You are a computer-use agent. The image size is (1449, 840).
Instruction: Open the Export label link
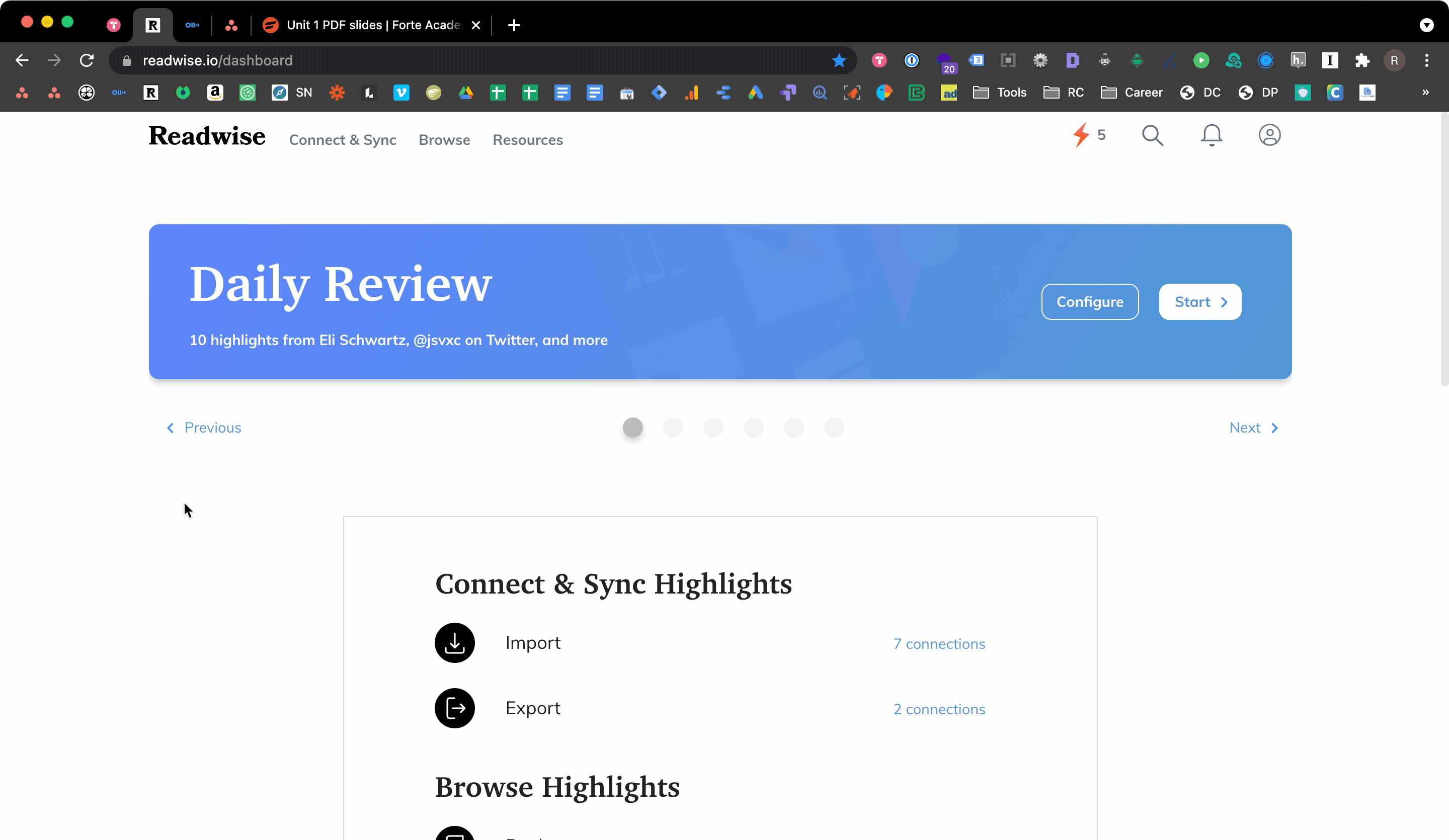point(533,708)
